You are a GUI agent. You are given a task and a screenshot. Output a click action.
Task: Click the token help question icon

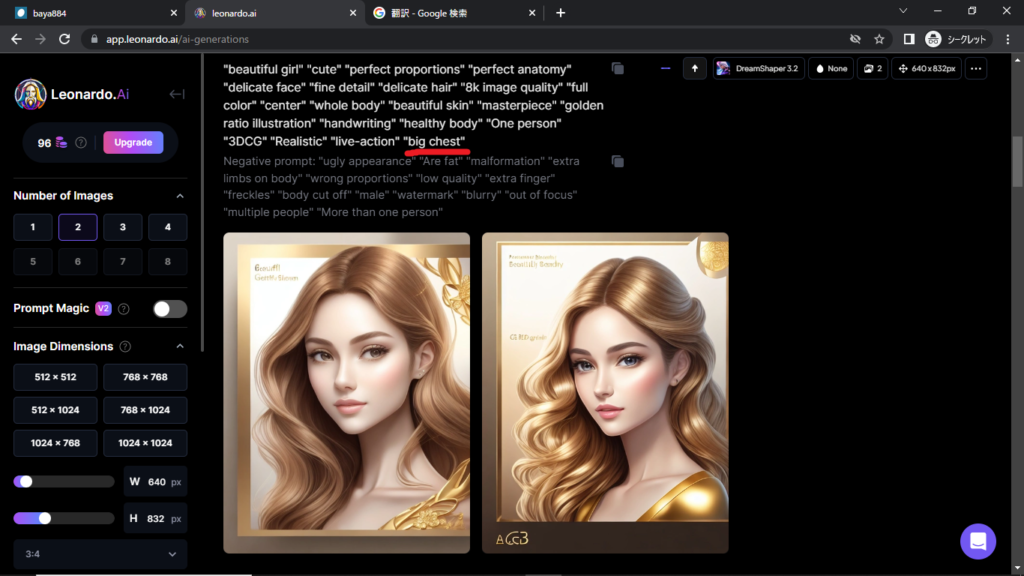pyautogui.click(x=81, y=143)
